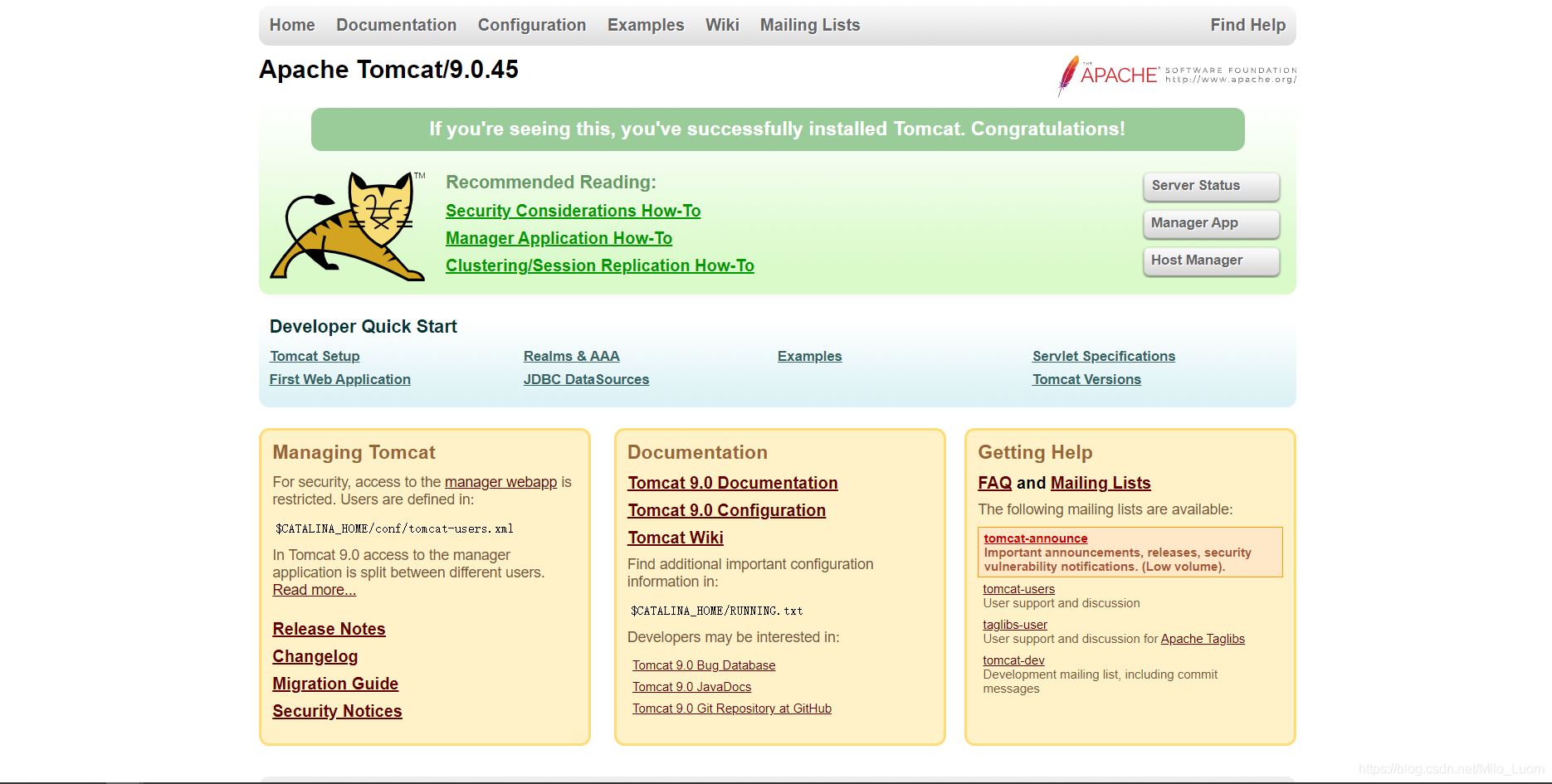Open Tomcat 9.0 Documentation link
This screenshot has width=1552, height=784.
tap(732, 483)
